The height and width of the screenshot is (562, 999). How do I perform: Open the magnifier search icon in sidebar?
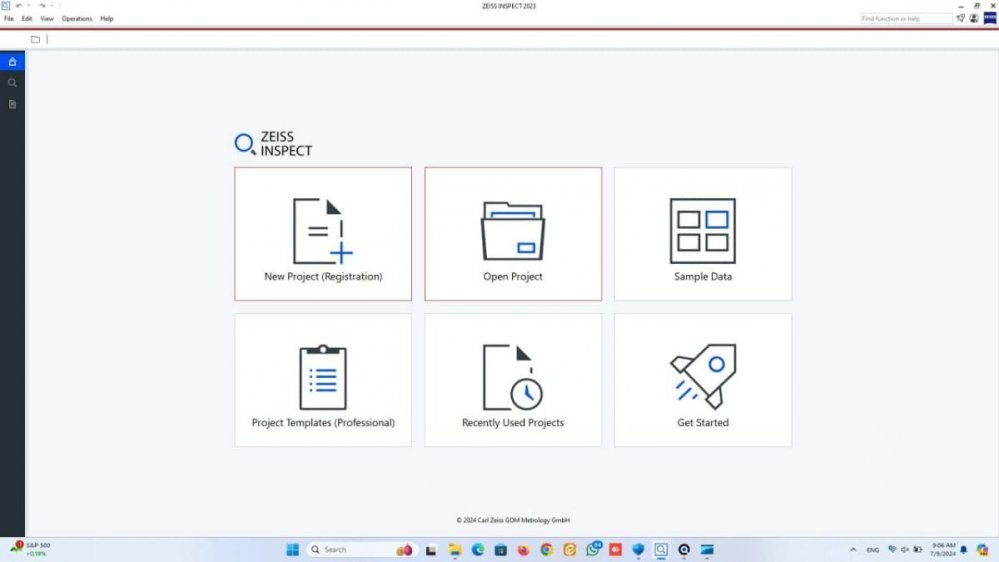point(12,83)
